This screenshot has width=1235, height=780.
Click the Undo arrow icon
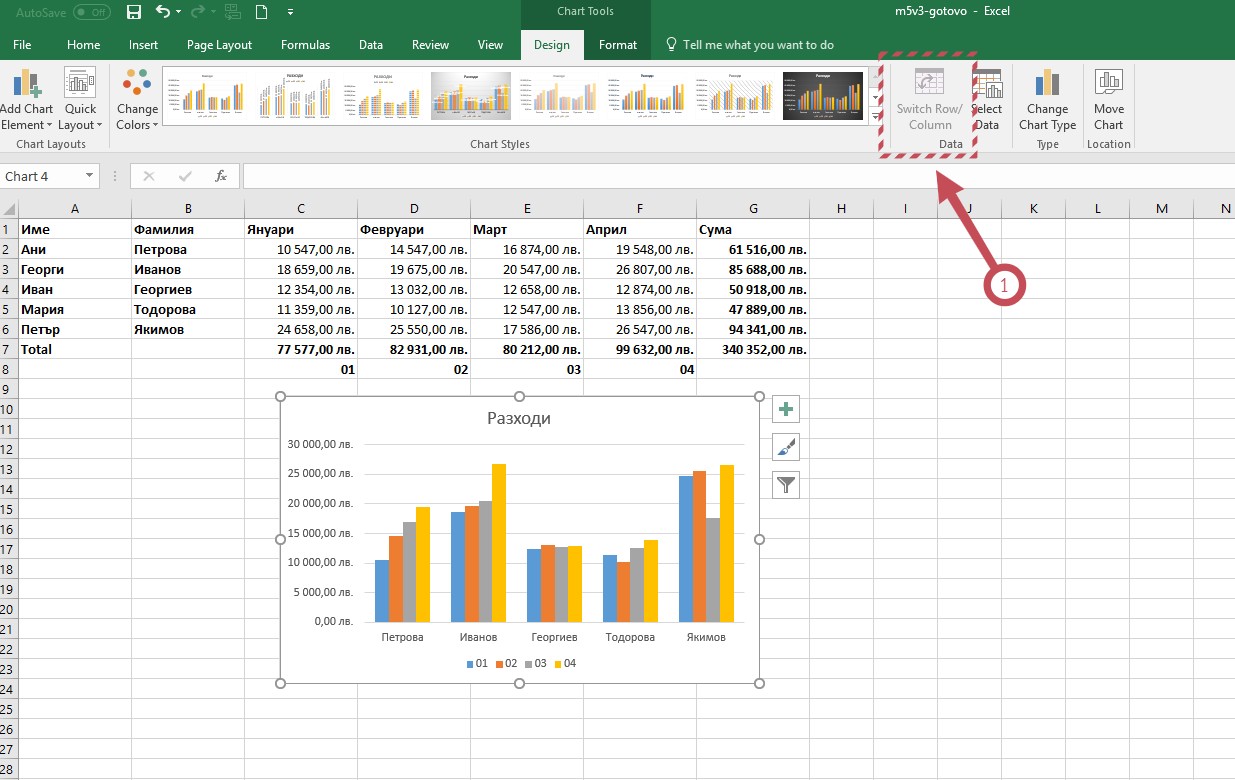pyautogui.click(x=163, y=12)
